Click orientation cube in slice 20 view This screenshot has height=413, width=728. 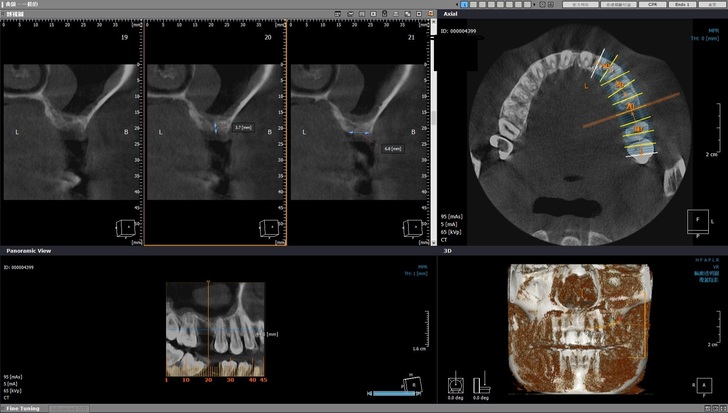coord(269,228)
